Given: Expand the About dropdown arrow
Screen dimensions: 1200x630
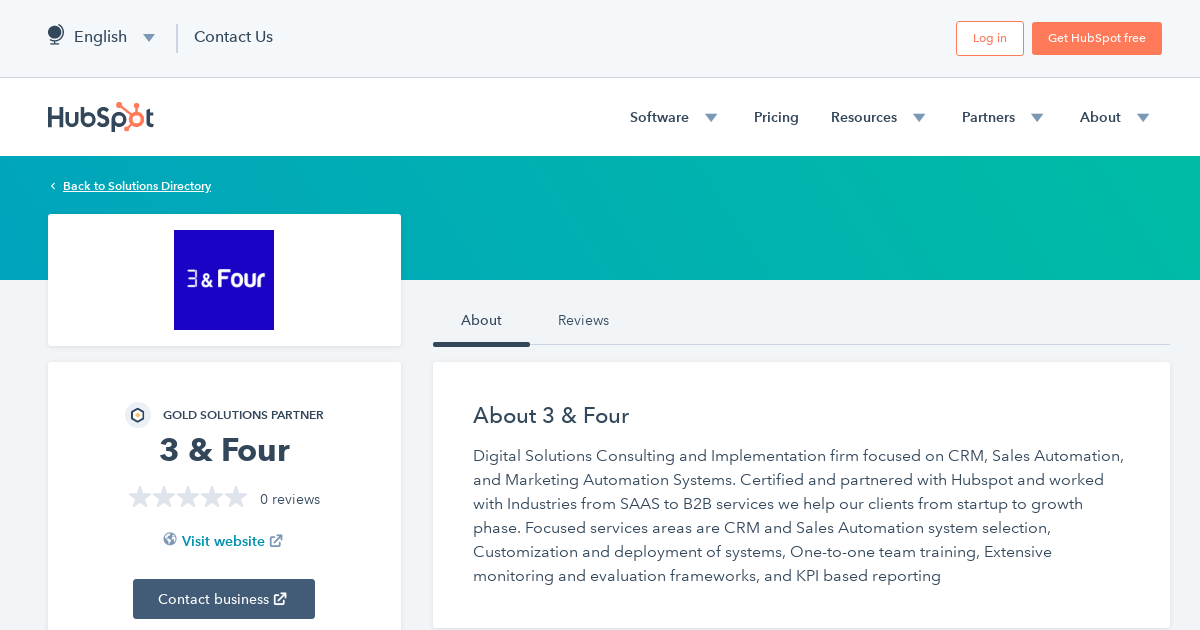Looking at the screenshot, I should pos(1143,118).
